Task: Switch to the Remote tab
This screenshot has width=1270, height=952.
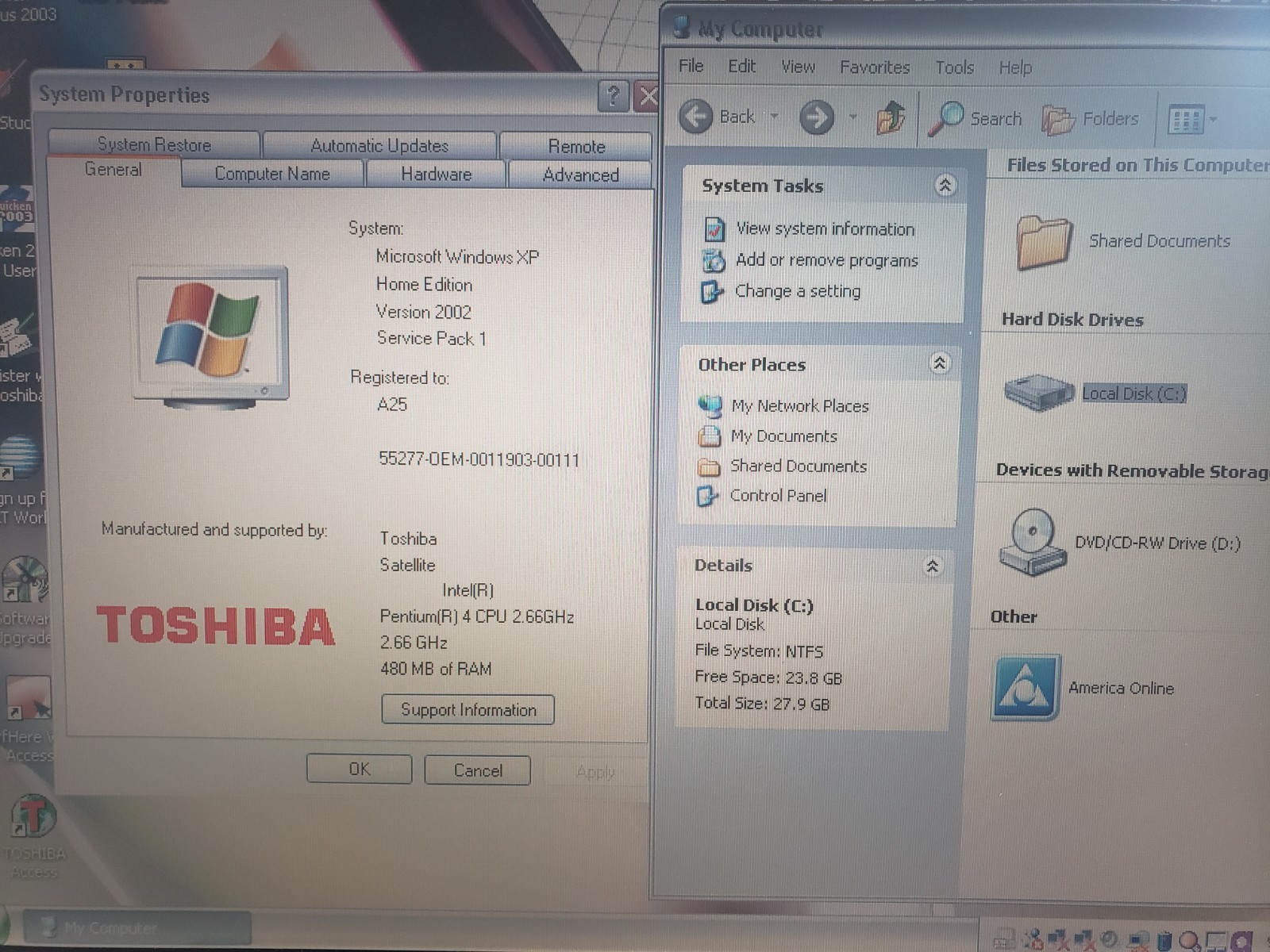Action: [576, 147]
